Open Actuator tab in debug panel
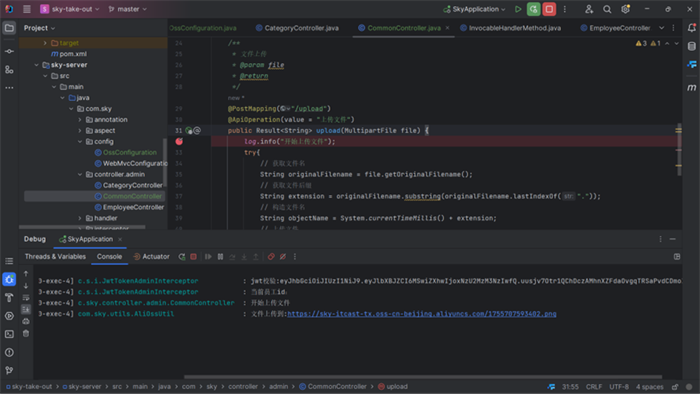This screenshot has height=394, width=700. coord(151,257)
